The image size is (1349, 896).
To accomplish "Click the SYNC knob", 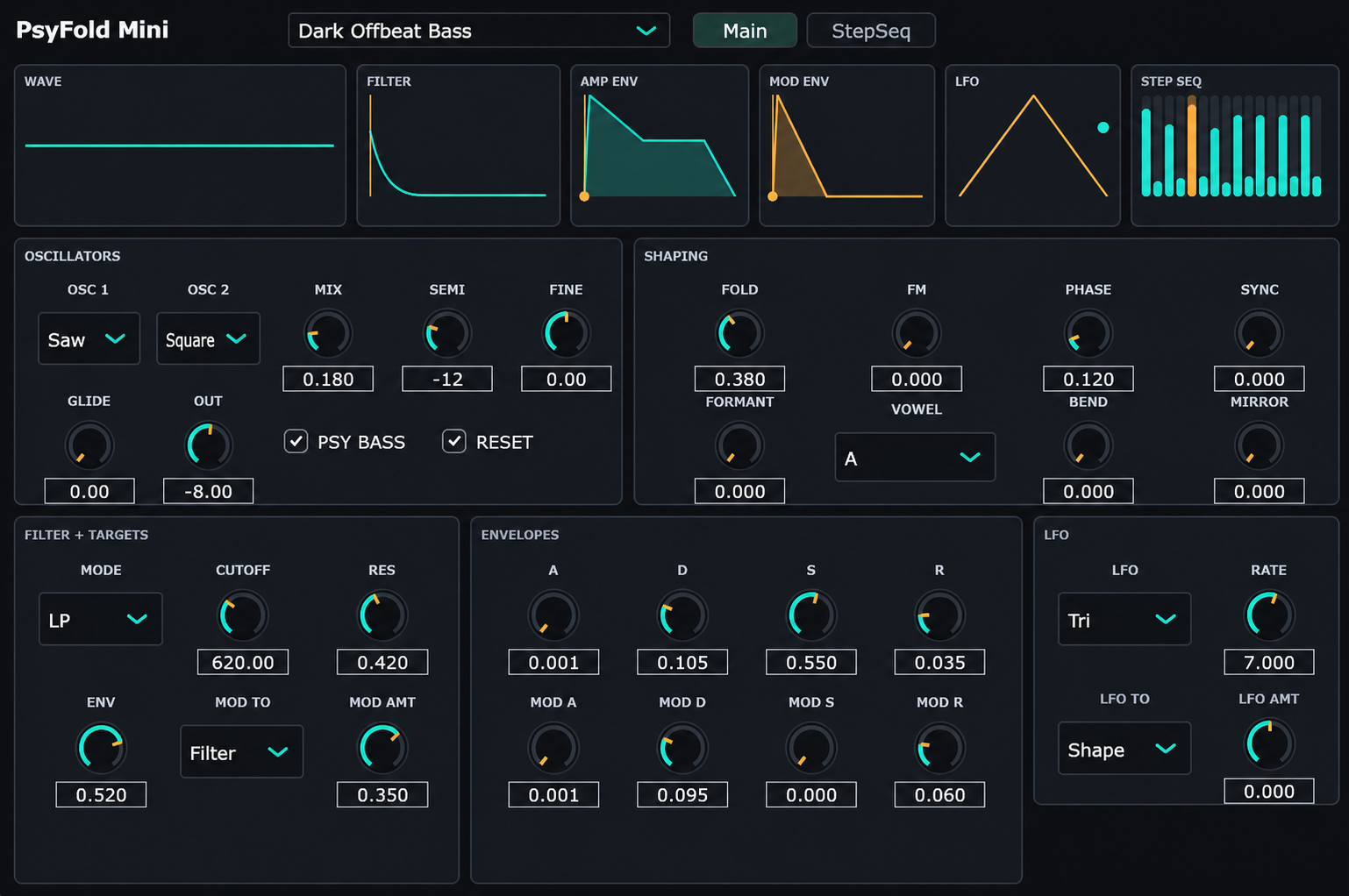I will coord(1260,334).
